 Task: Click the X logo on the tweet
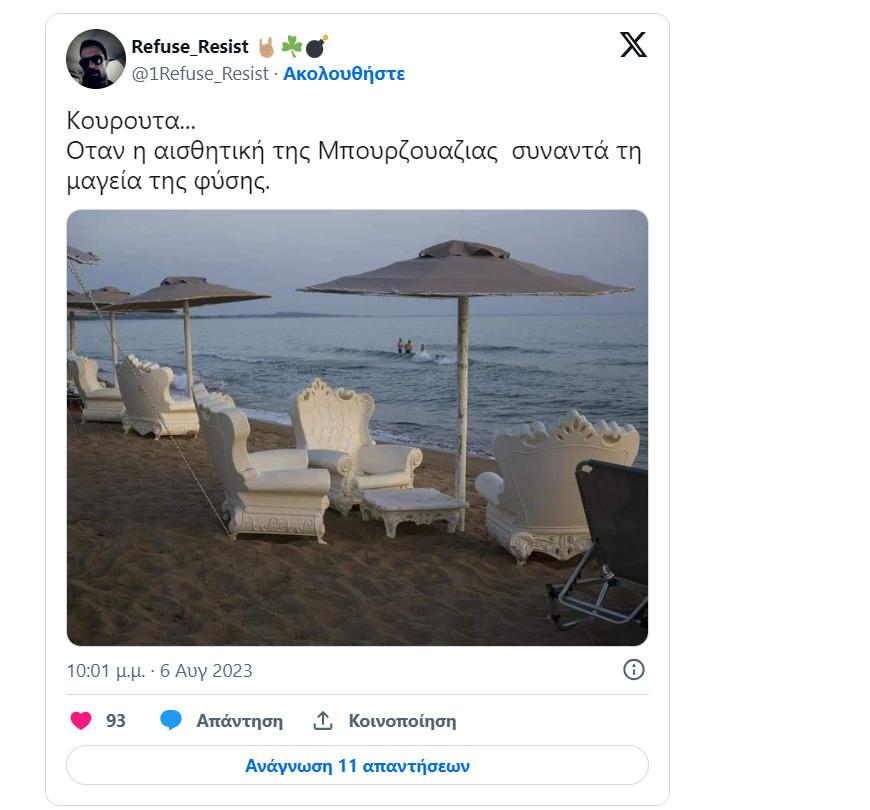[633, 45]
